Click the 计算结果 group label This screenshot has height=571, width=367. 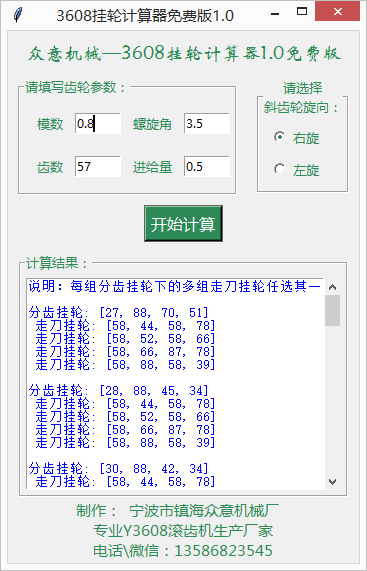[x=57, y=263]
